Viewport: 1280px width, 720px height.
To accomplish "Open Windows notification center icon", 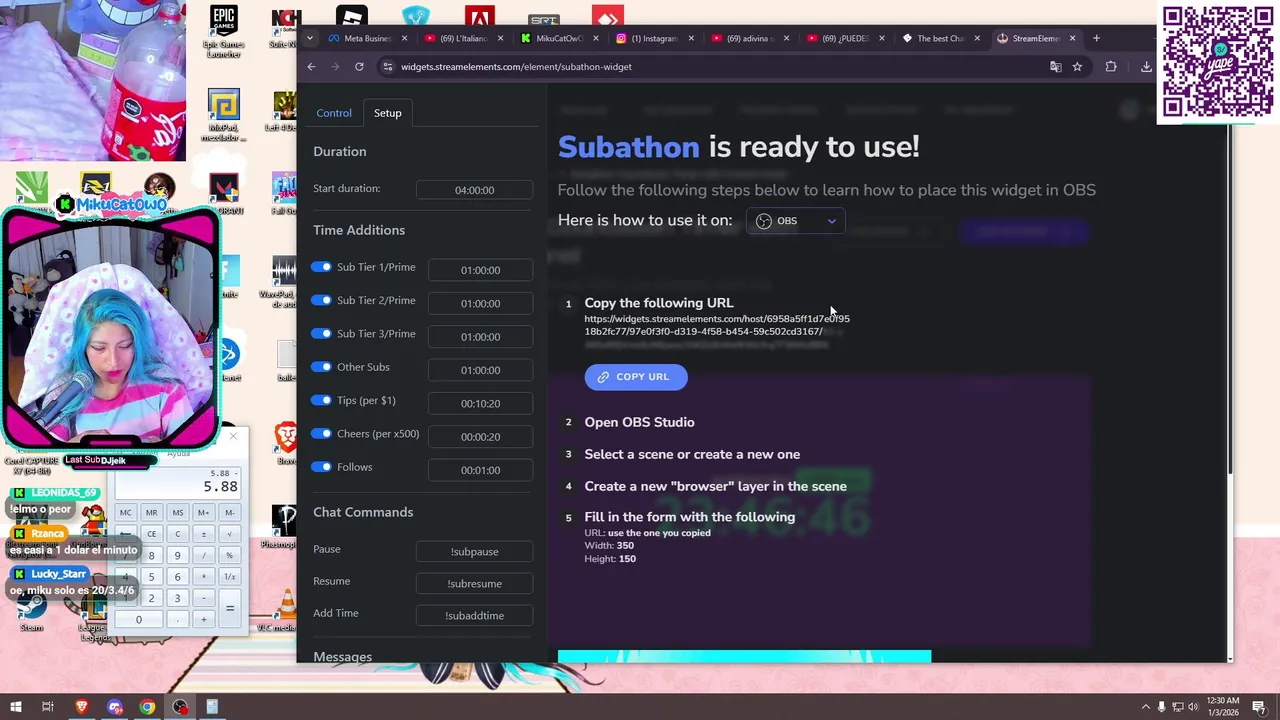I will 1258,707.
